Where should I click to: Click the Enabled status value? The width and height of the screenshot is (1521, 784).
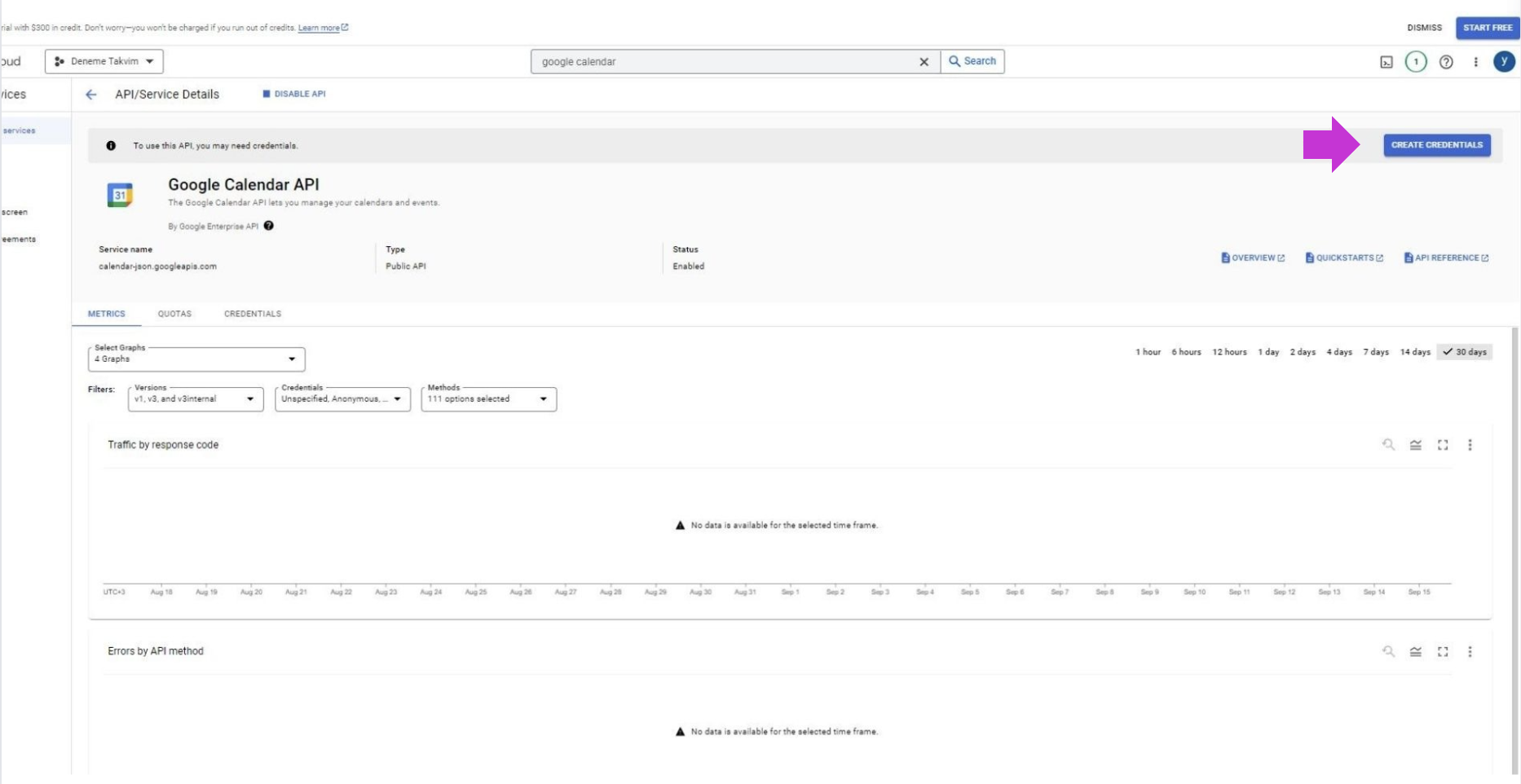[x=689, y=266]
